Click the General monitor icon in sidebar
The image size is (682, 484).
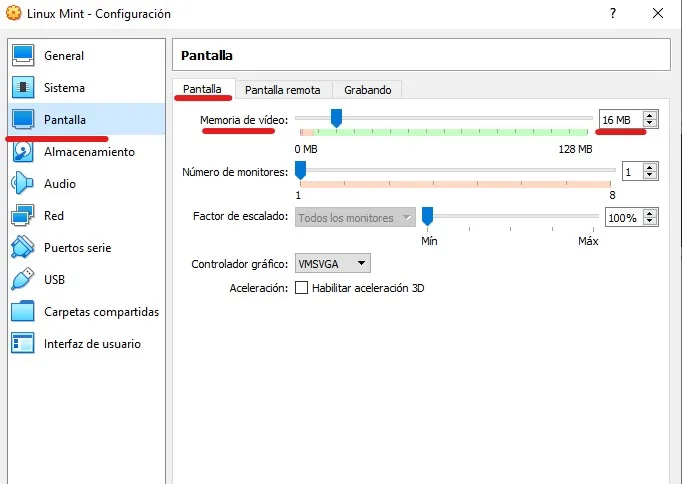coord(23,56)
